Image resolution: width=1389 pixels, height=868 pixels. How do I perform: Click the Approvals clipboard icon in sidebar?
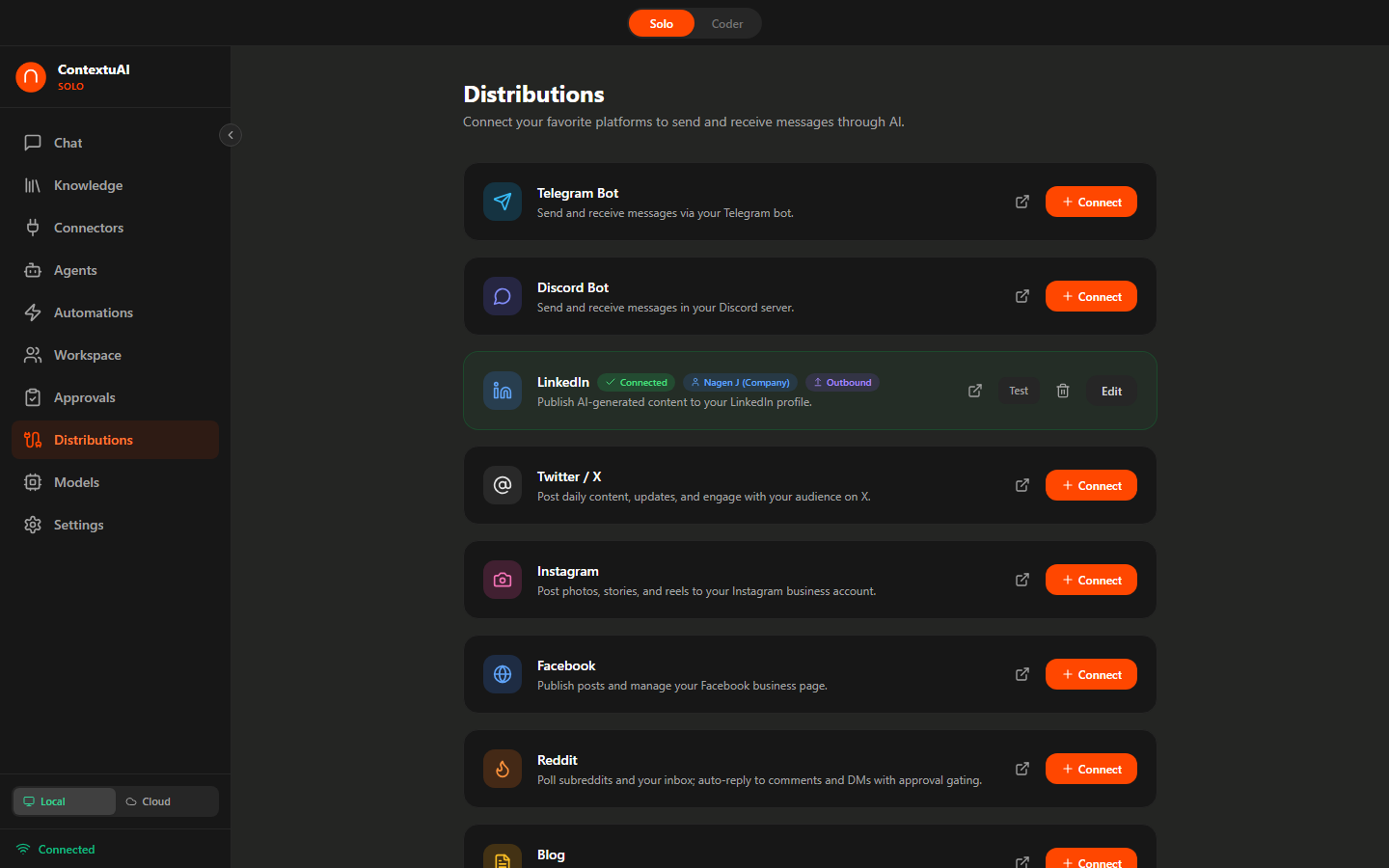33,397
